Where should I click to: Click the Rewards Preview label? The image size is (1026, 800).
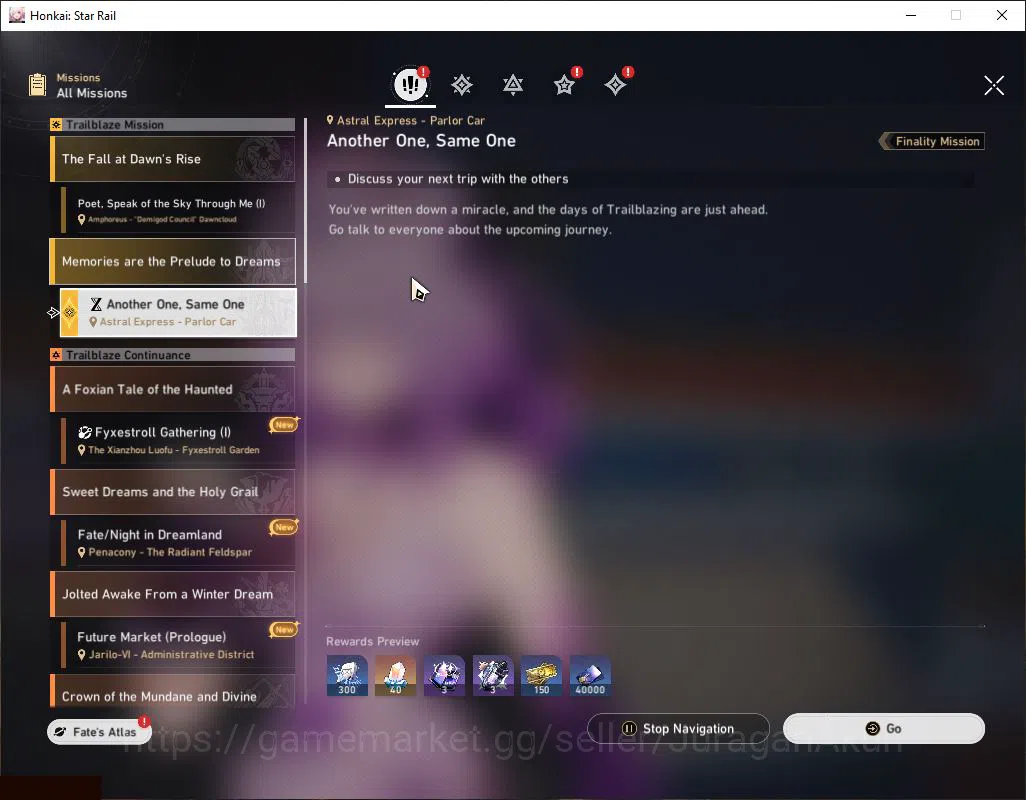point(372,641)
